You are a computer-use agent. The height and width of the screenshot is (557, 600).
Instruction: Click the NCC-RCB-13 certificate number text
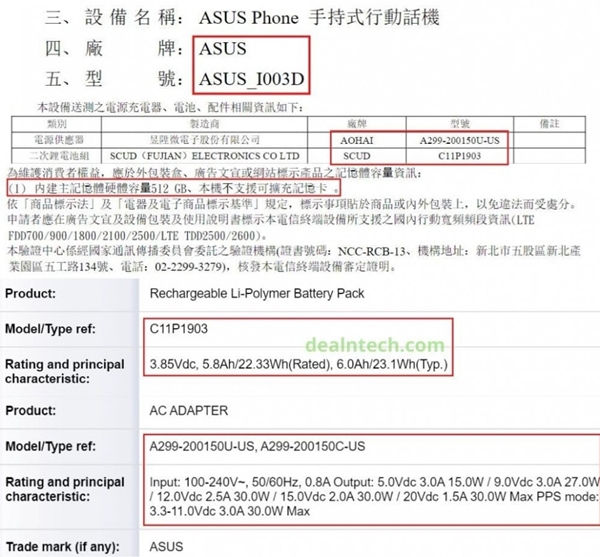click(372, 251)
